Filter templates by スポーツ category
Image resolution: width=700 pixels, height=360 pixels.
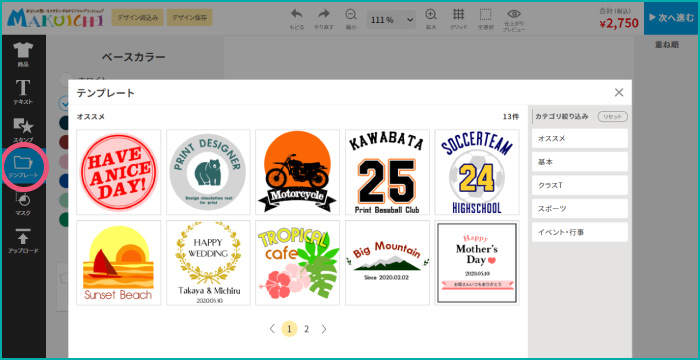pyautogui.click(x=580, y=209)
